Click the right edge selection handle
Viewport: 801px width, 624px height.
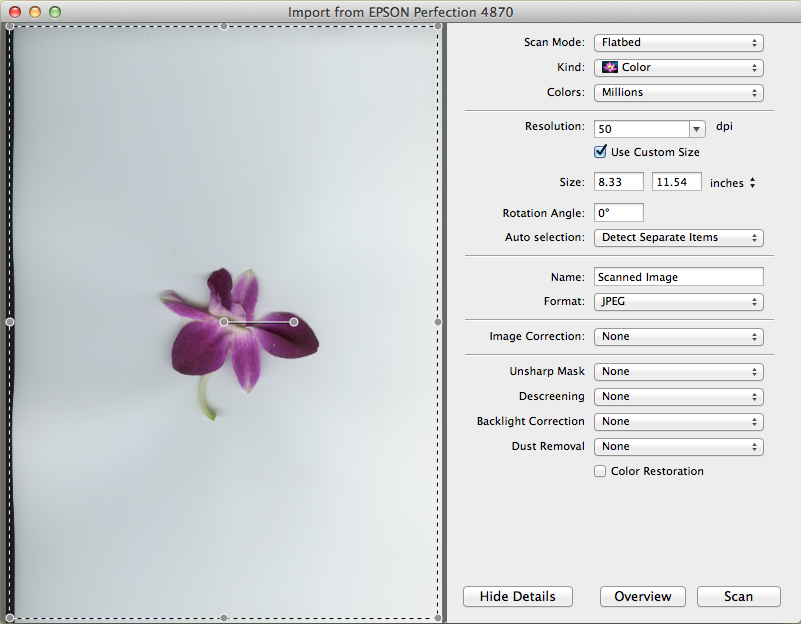438,322
